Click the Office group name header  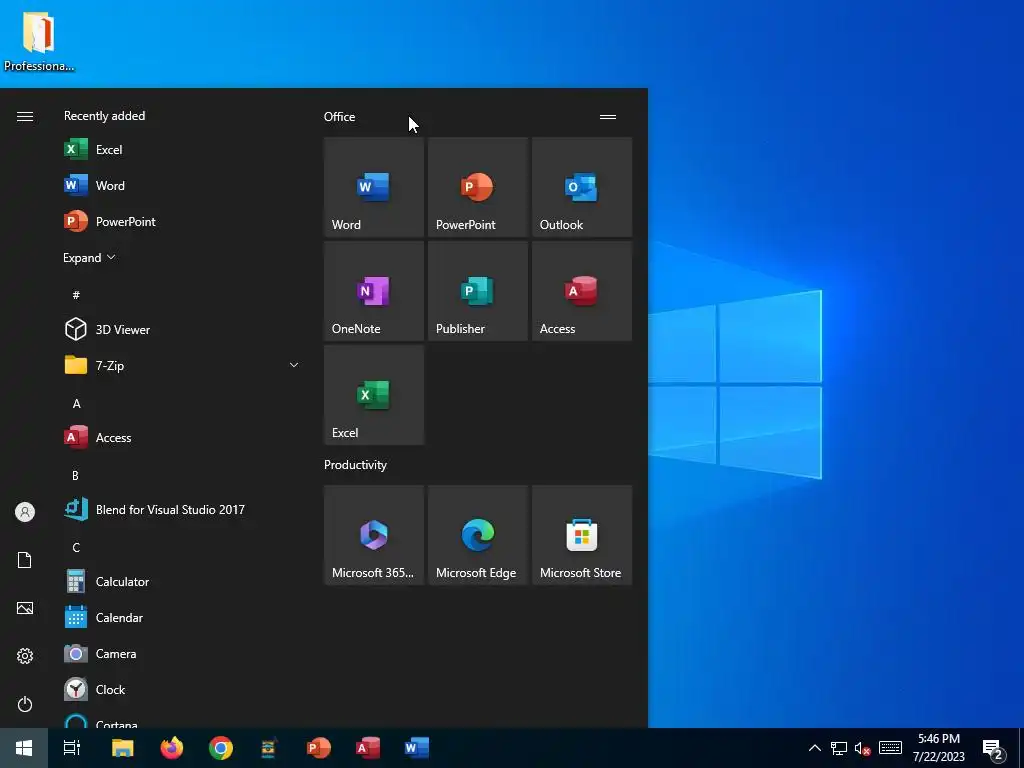tap(340, 117)
